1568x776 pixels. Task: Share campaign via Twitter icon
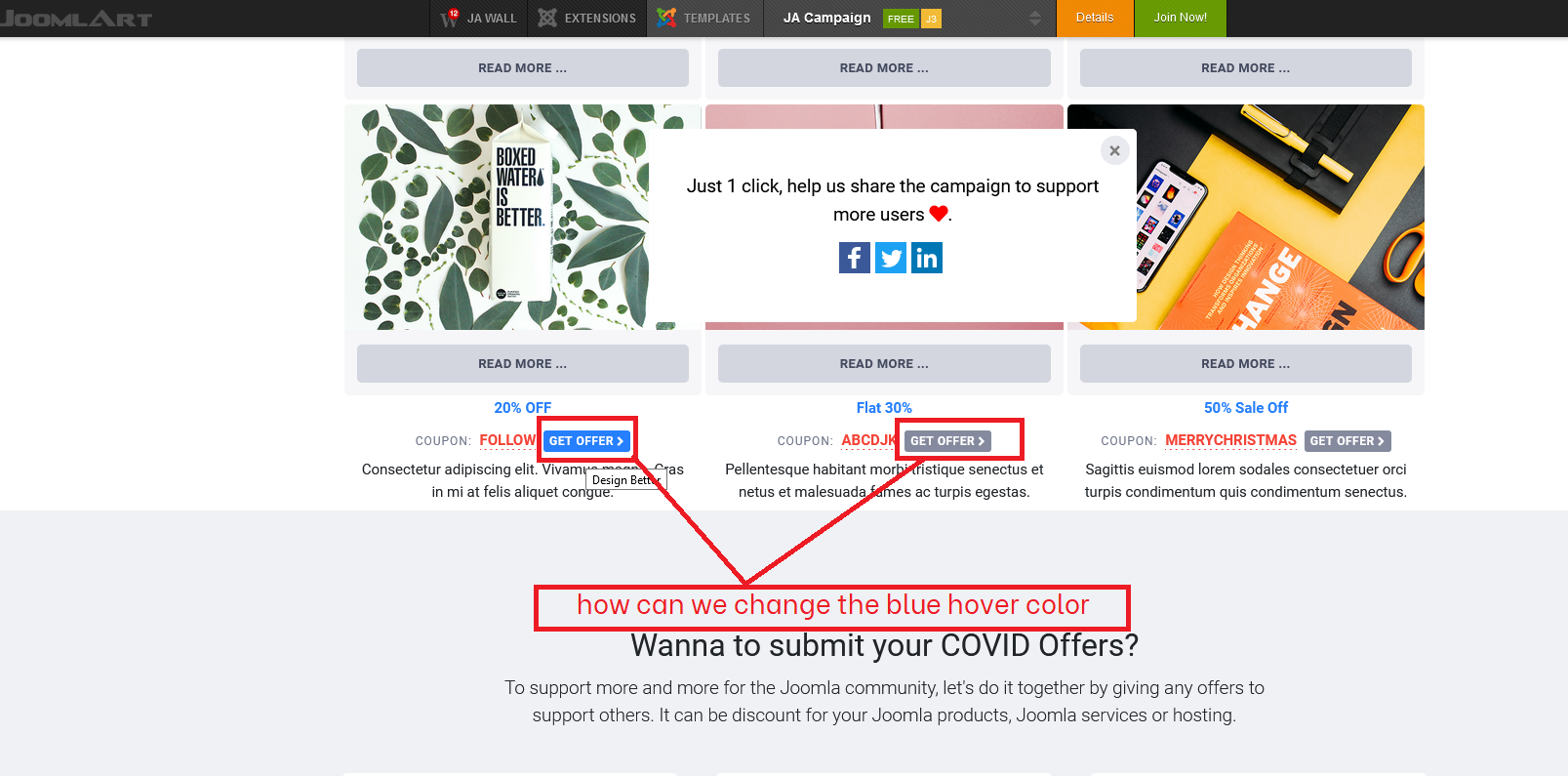coord(891,258)
